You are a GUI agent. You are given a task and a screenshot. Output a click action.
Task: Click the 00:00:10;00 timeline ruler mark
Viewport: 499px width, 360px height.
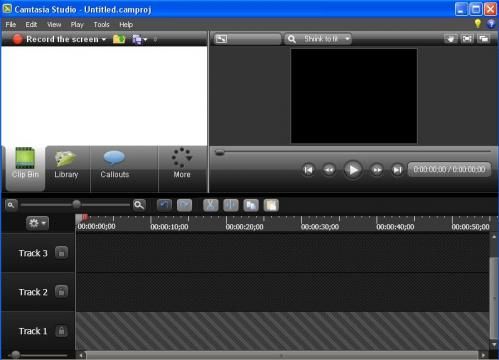[x=169, y=227]
